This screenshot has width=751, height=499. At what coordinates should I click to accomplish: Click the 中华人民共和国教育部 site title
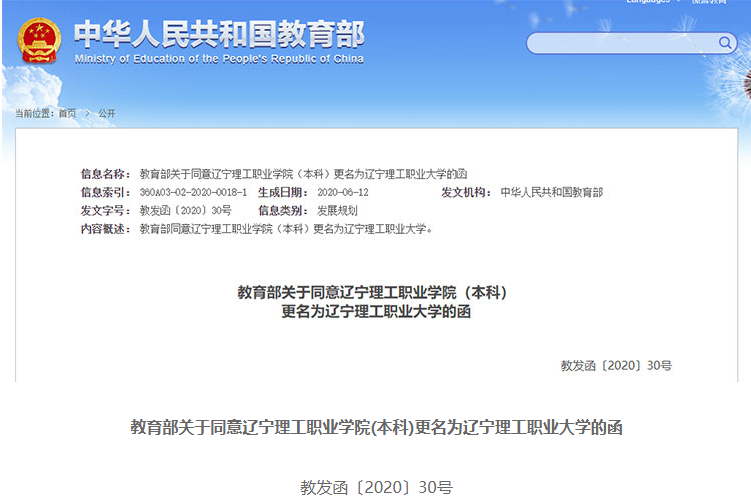pos(219,33)
